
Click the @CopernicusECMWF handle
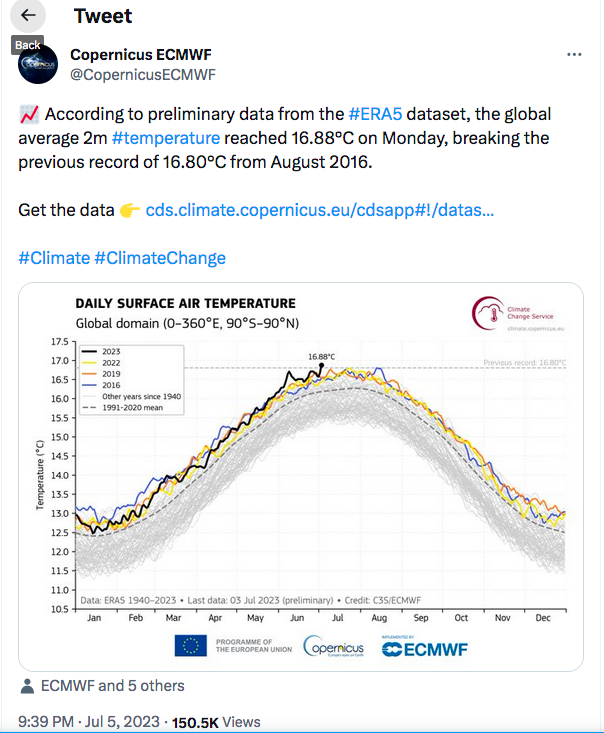[143, 74]
